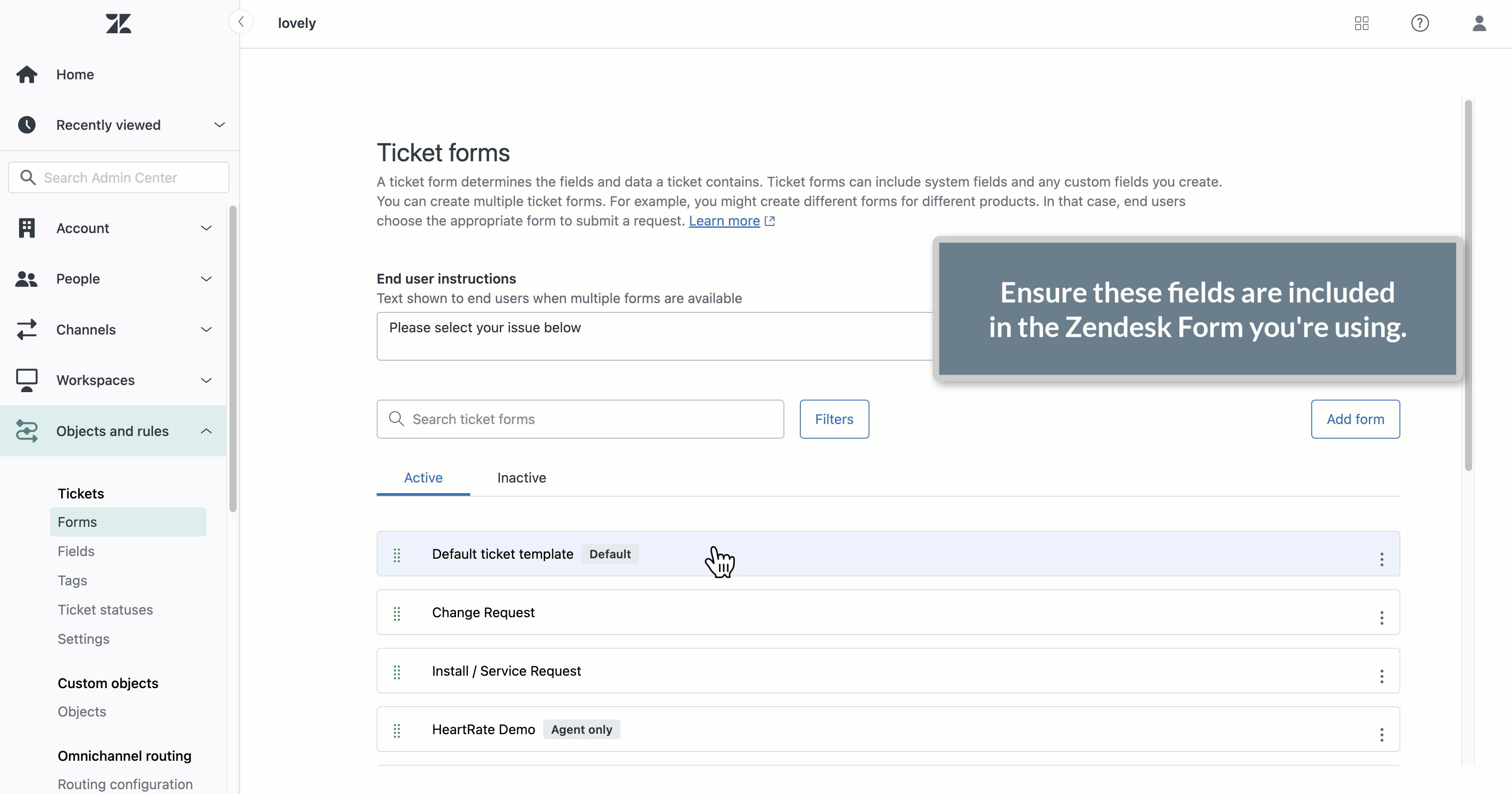Open options menu for Change Request form
This screenshot has width=1512, height=794.
[x=1382, y=618]
